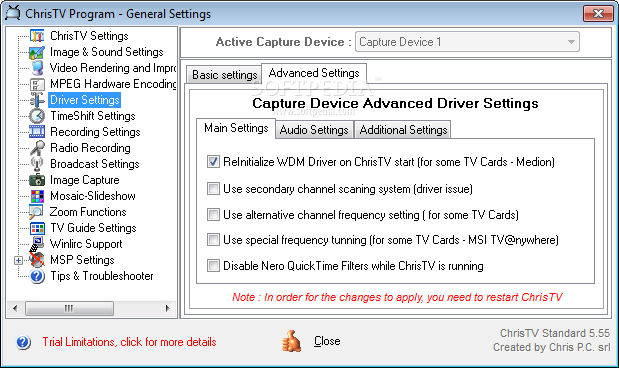Click the Tips & Troubleshooter help icon
Viewport: 619px width, 368px height.
click(x=37, y=276)
